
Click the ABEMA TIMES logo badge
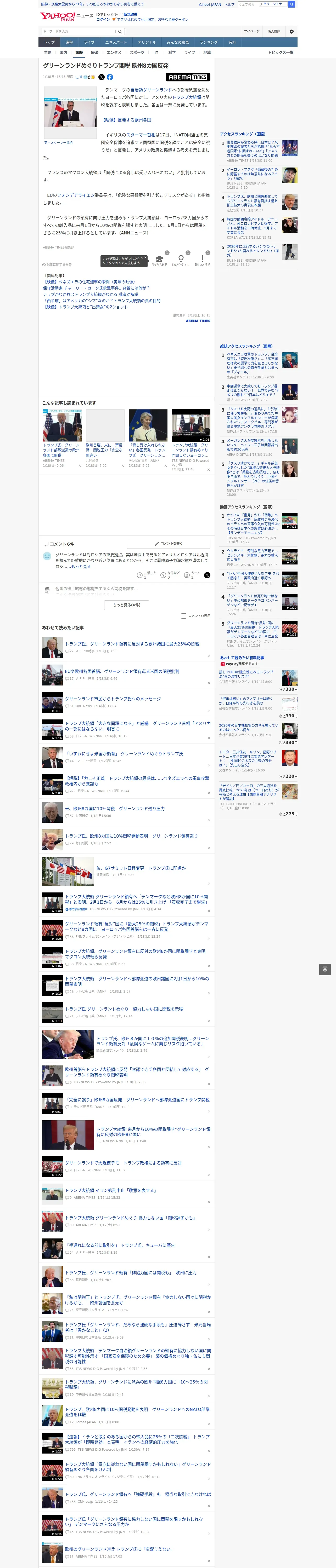coord(188,77)
